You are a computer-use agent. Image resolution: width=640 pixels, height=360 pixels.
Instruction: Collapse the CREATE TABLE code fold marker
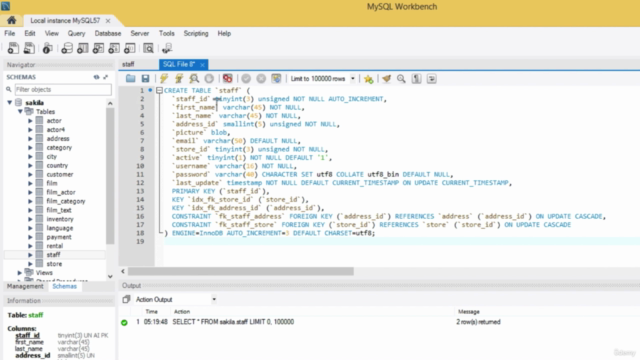(x=159, y=90)
